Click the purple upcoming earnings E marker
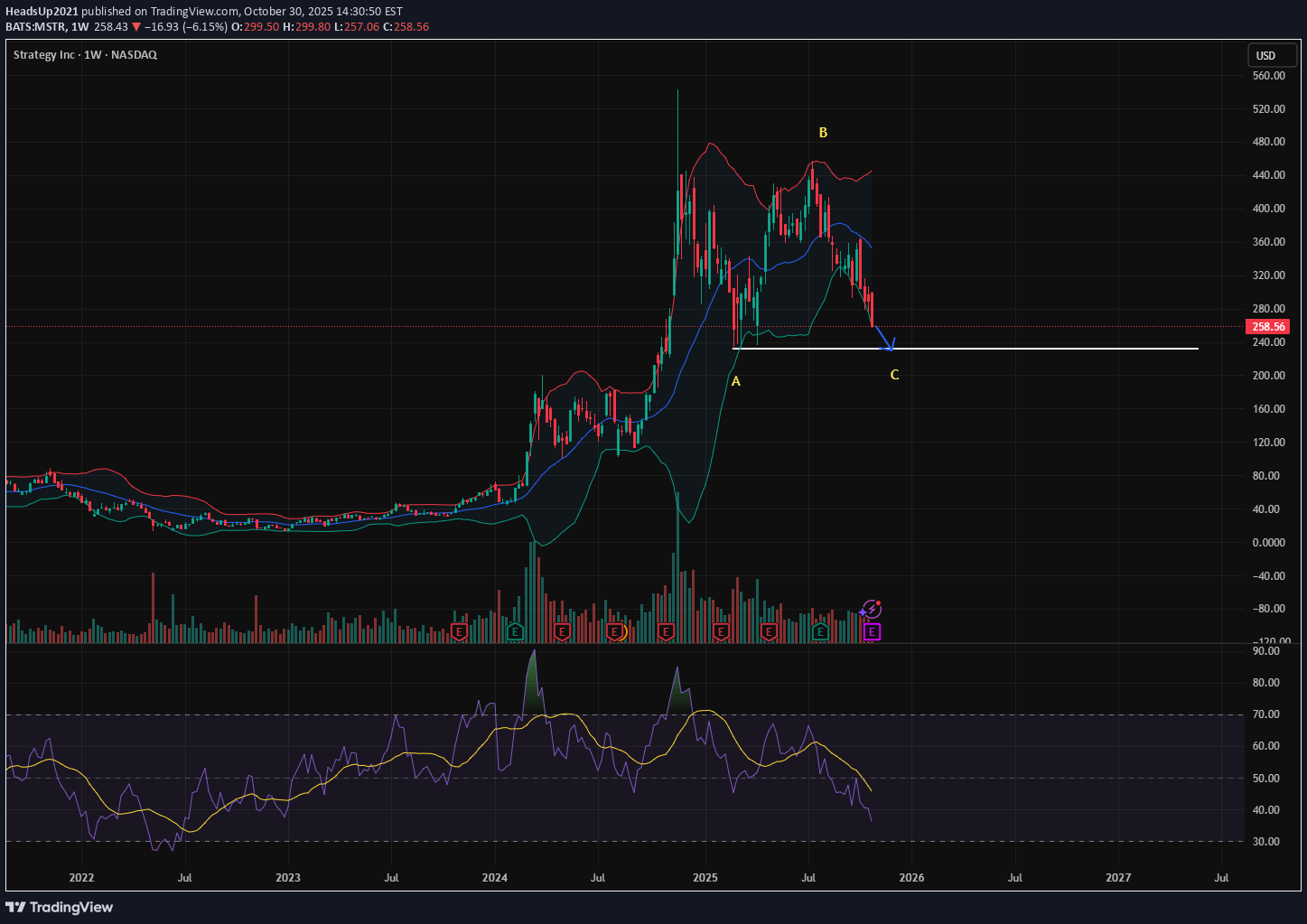 (x=872, y=632)
